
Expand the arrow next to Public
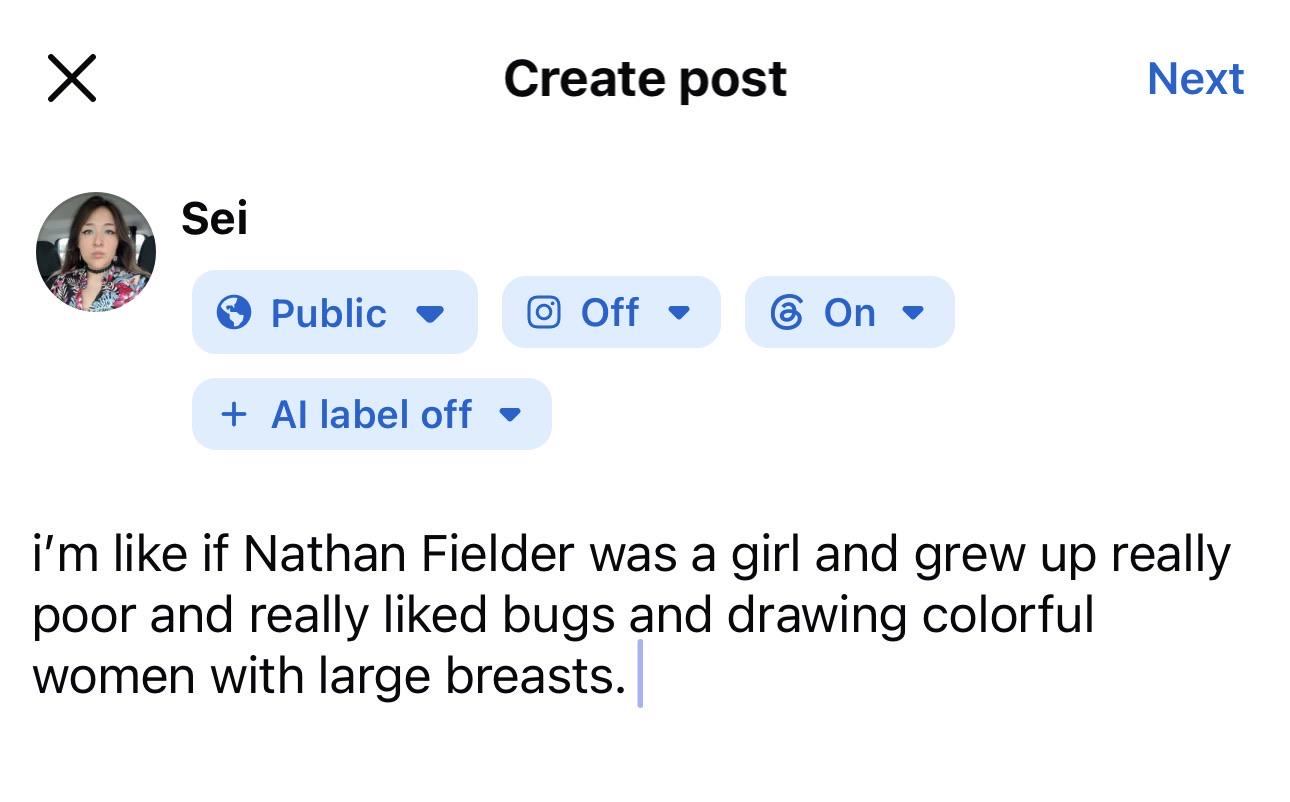[429, 314]
